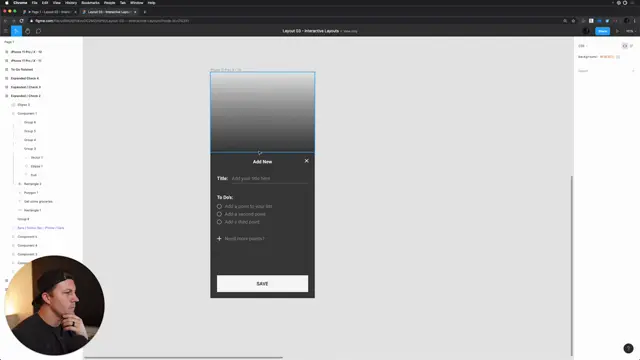Open the Bookmarks menu
The image size is (640, 360).
[x=90, y=3]
